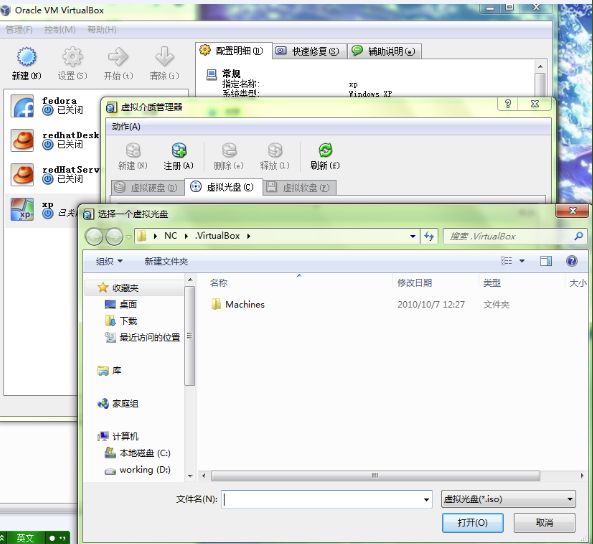Click the Start (开始) arrow icon in VirtualBox
This screenshot has height=544, width=593.
click(118, 57)
